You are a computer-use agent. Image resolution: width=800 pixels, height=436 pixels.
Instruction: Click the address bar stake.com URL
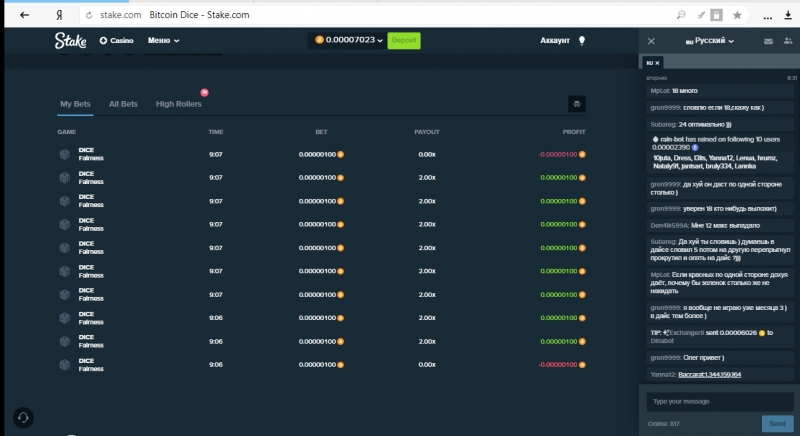pyautogui.click(x=120, y=15)
